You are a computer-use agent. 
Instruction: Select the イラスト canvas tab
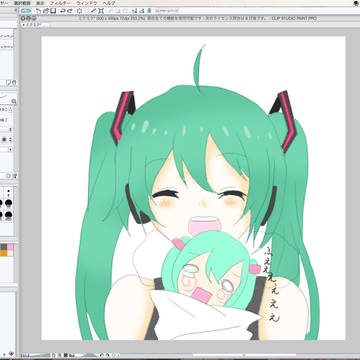pos(34,25)
